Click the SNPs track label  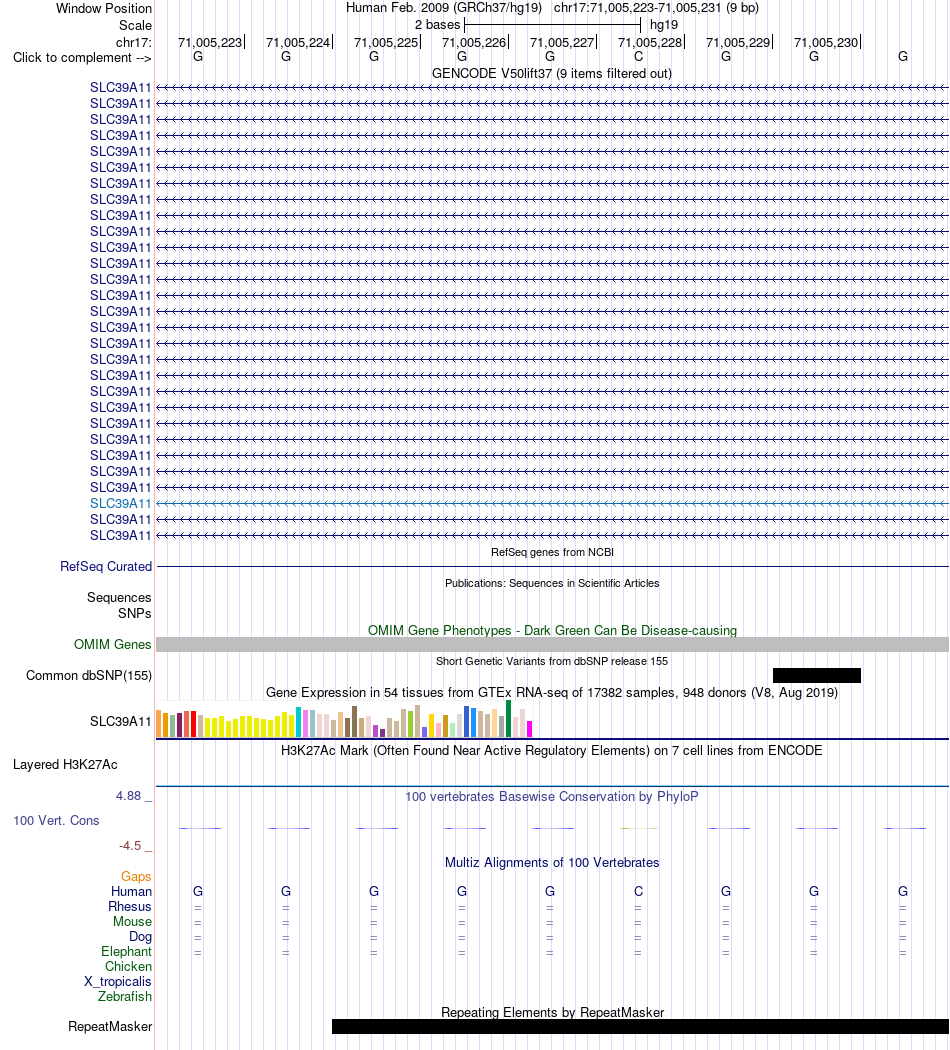tap(135, 613)
